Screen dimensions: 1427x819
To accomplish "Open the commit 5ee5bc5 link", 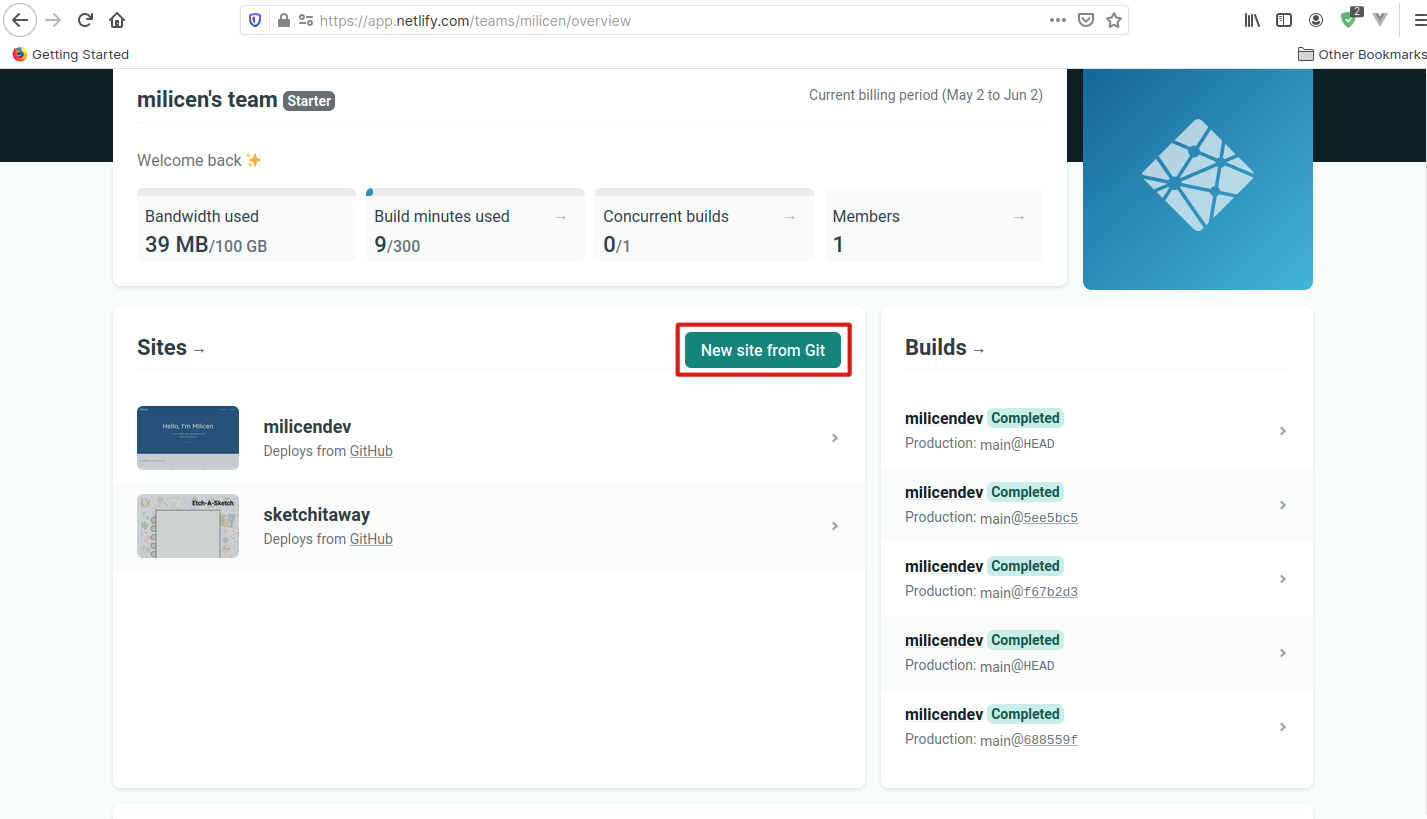I will 1050,518.
